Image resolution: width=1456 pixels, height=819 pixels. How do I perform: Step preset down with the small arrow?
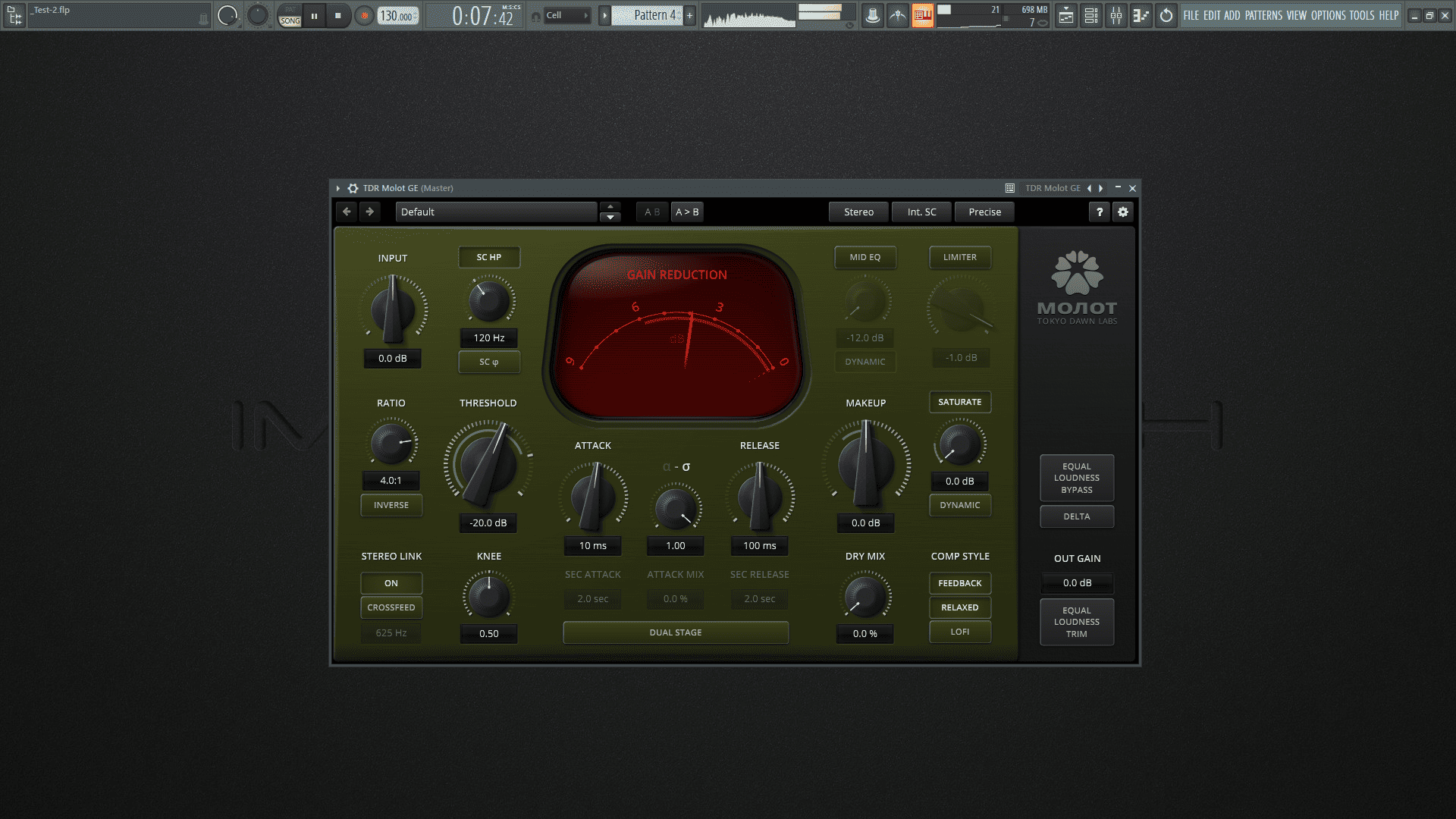pos(610,218)
